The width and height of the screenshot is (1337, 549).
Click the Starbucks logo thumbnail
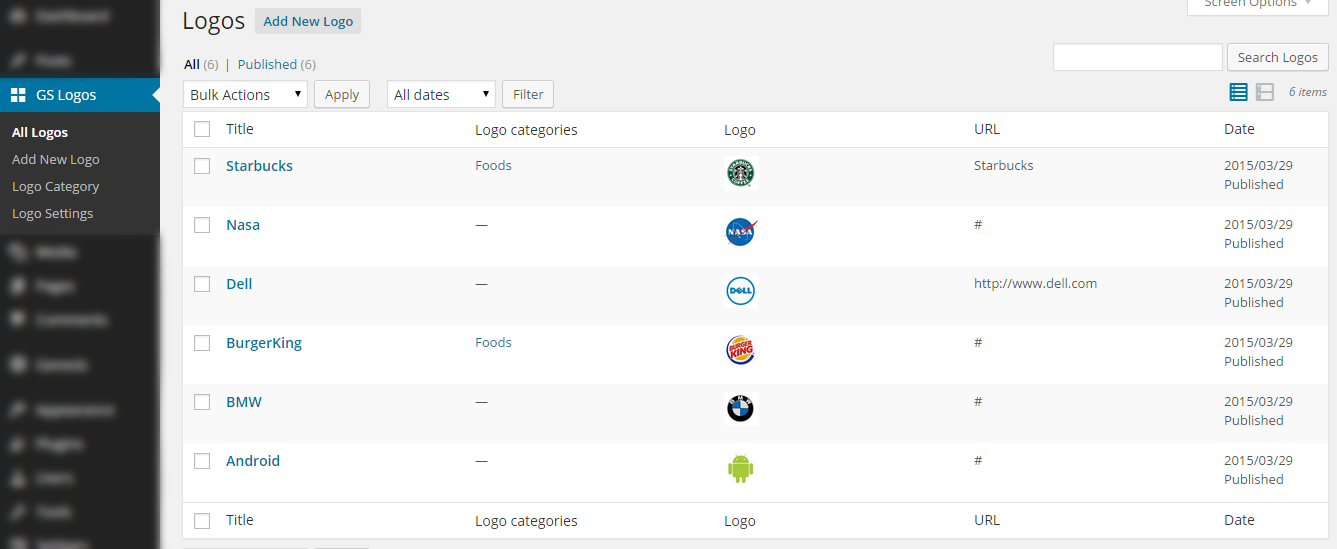point(740,173)
